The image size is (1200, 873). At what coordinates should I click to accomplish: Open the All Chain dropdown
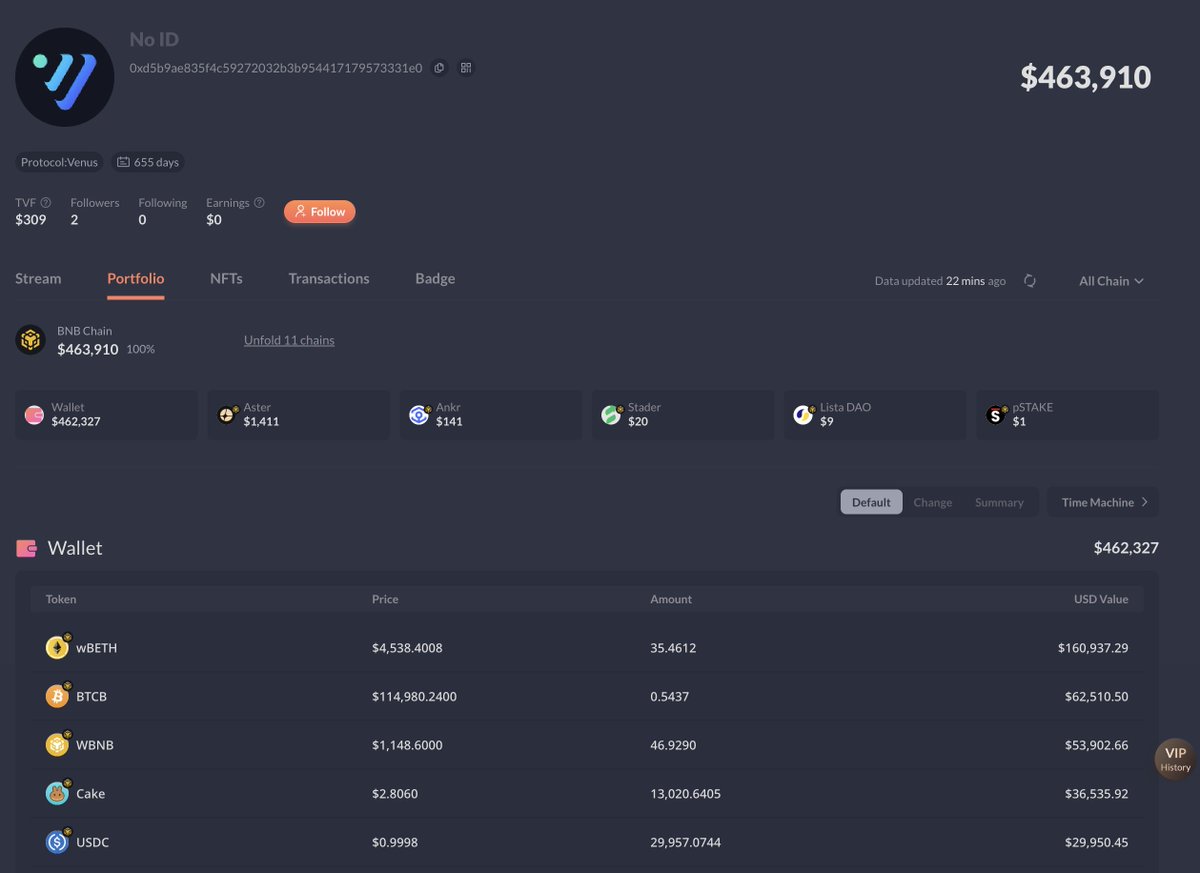coord(1110,281)
